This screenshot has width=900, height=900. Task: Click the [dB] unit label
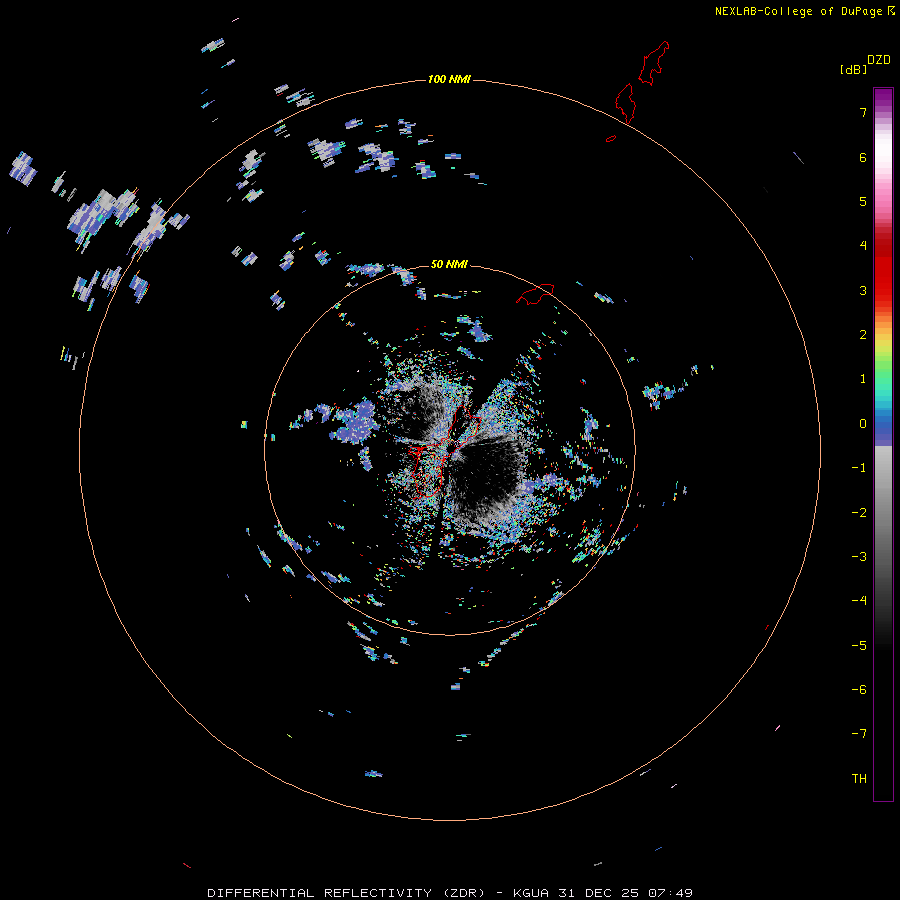(853, 69)
